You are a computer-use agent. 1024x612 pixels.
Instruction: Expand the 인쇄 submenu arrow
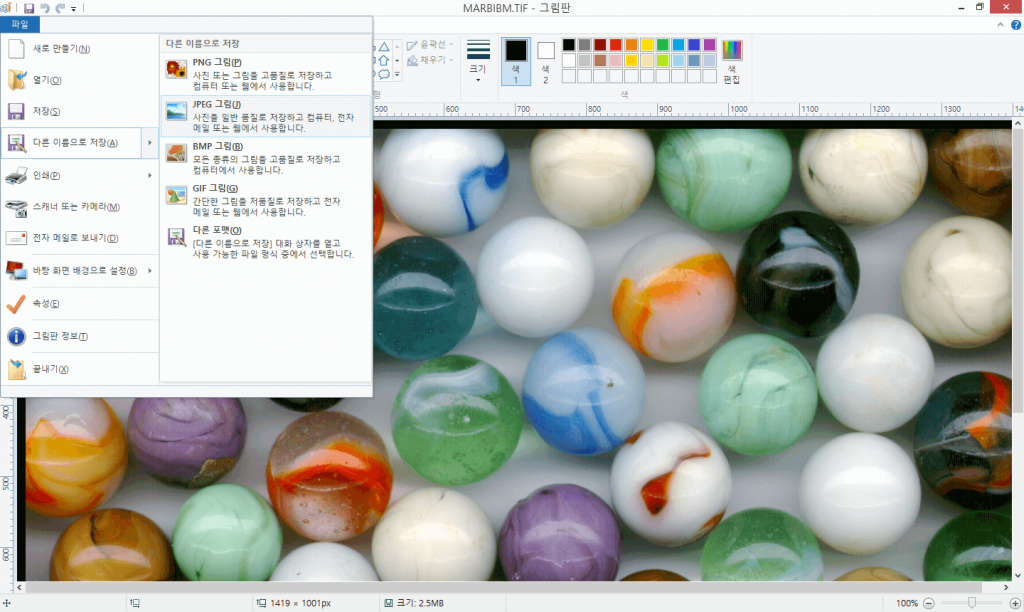coord(150,175)
